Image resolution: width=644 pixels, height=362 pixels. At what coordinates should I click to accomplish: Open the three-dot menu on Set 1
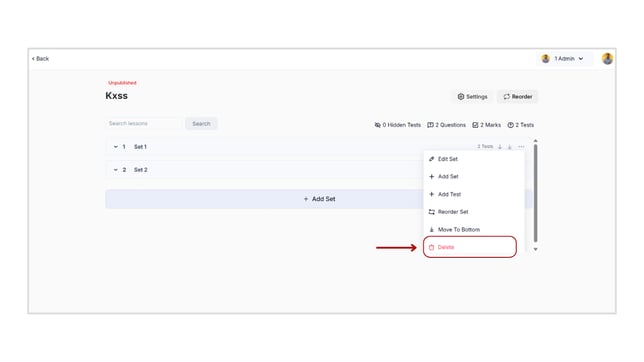521,147
